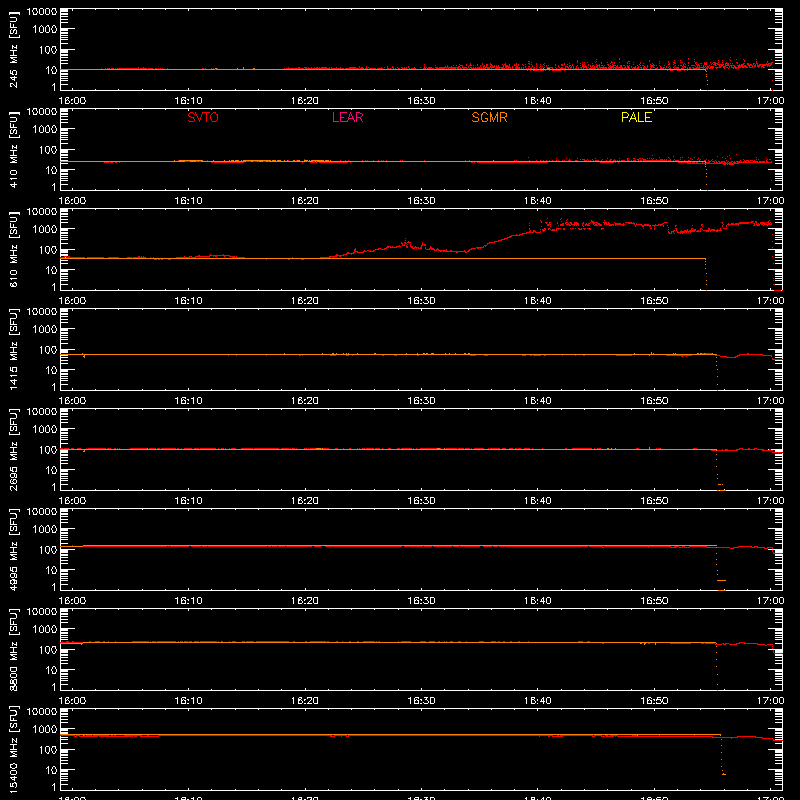Click the orange SGMR station label
800x800 pixels.
pyautogui.click(x=489, y=117)
